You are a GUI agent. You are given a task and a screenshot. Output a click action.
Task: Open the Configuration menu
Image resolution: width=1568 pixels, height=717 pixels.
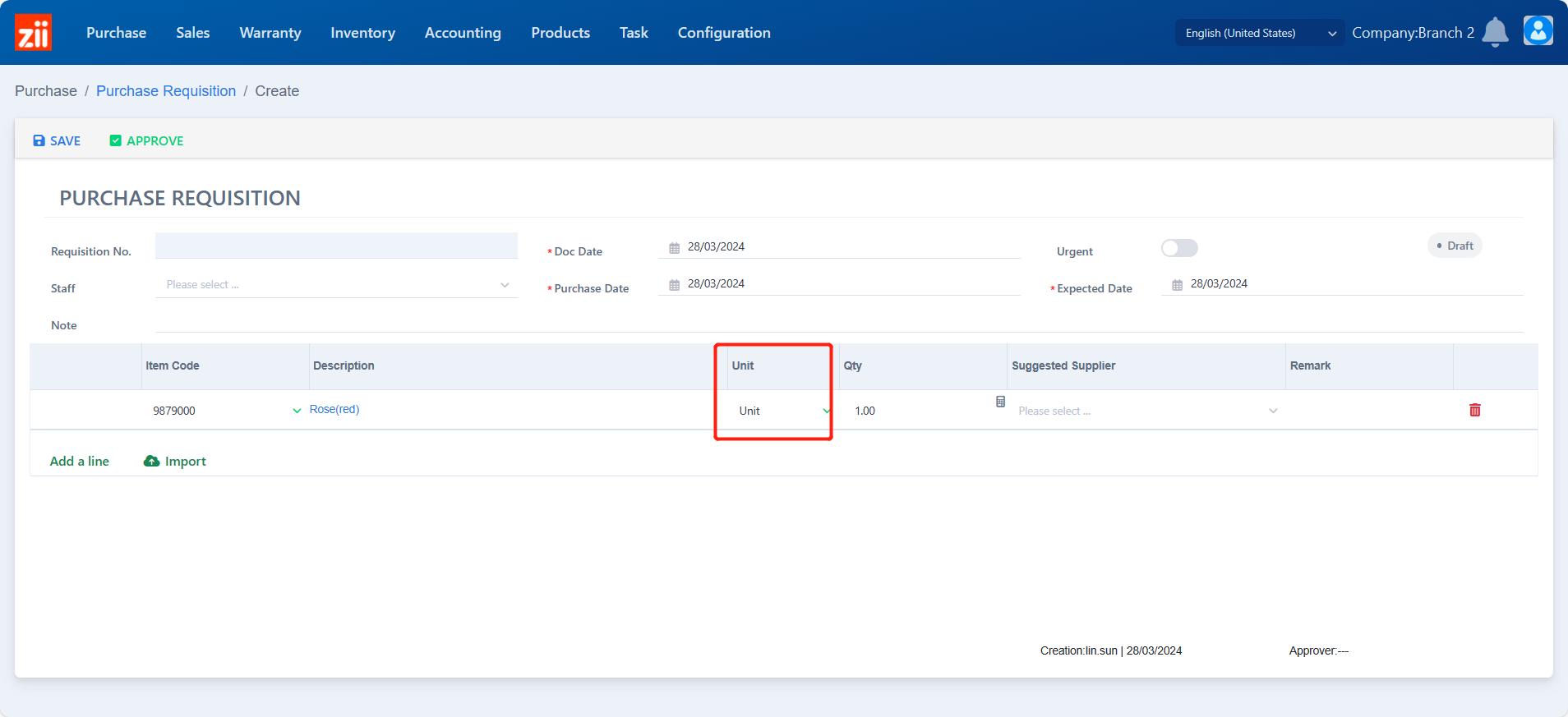coord(724,33)
